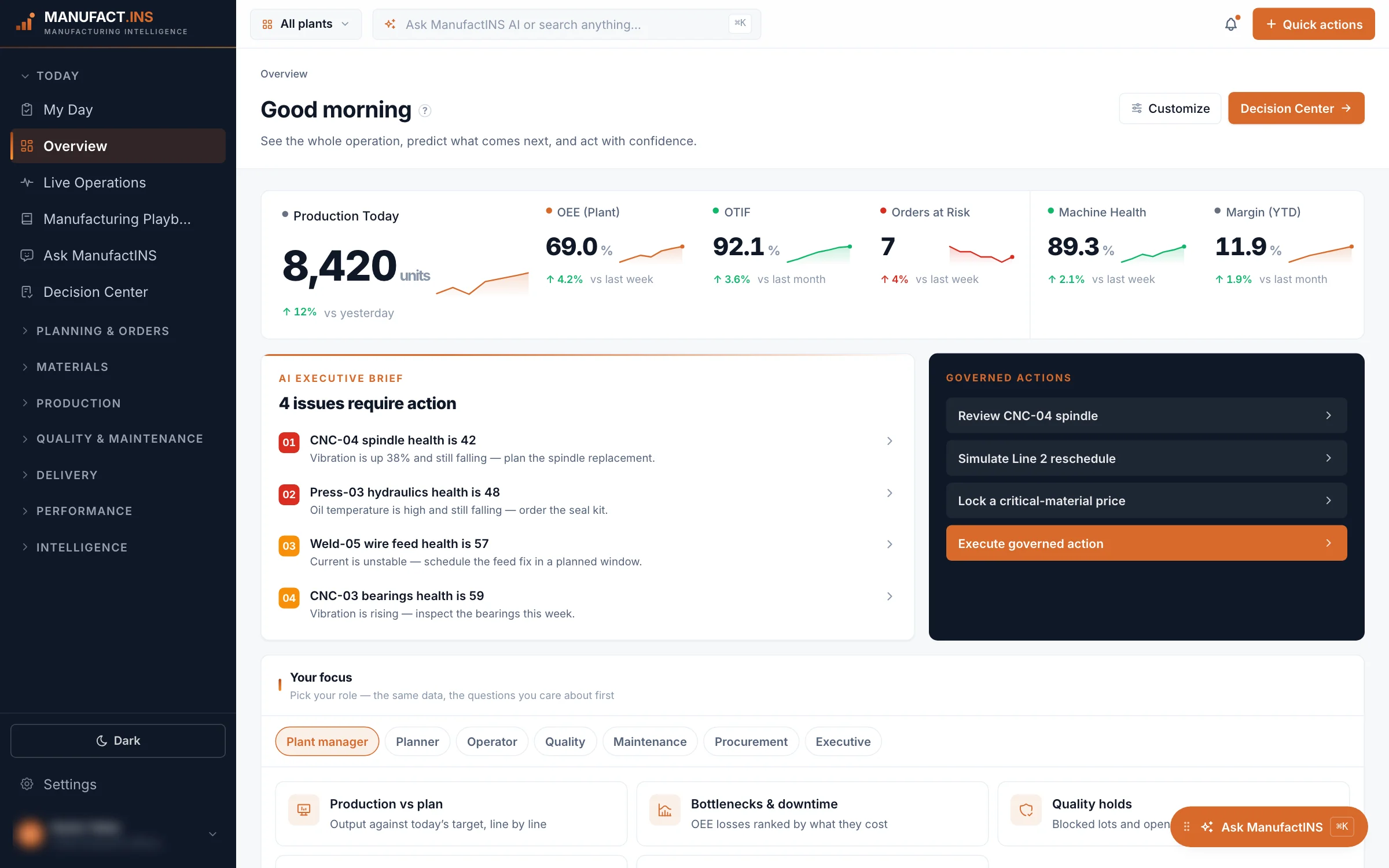The image size is (1389, 868).
Task: Click the help icon beside Good morning
Action: pyautogui.click(x=425, y=110)
